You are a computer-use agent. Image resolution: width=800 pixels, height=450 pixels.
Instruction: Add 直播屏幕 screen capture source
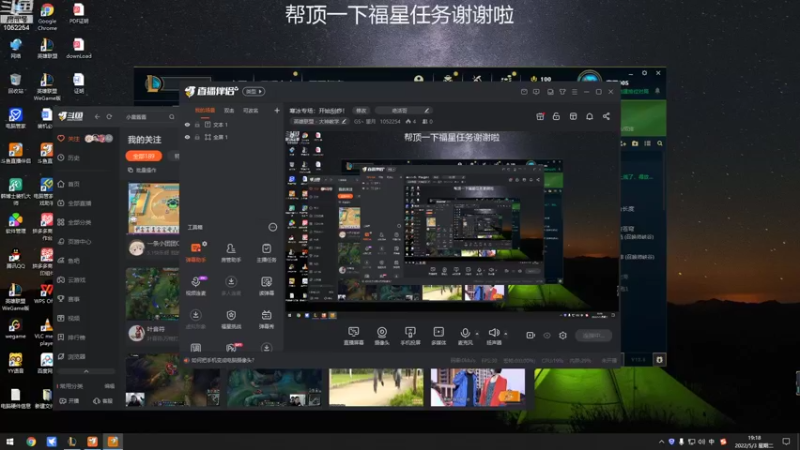[354, 336]
